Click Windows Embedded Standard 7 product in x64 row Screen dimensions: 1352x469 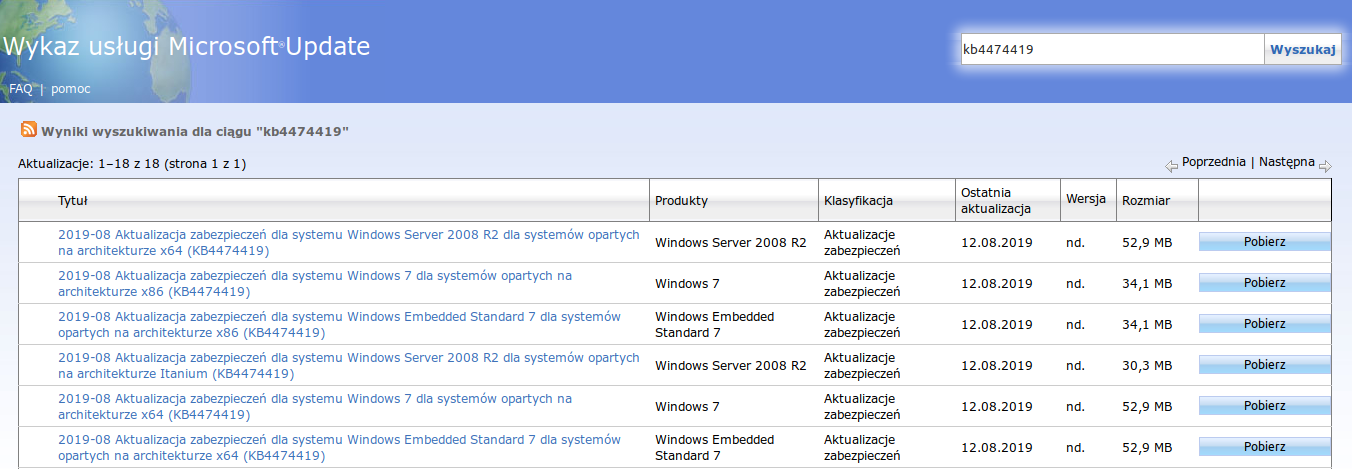click(714, 447)
